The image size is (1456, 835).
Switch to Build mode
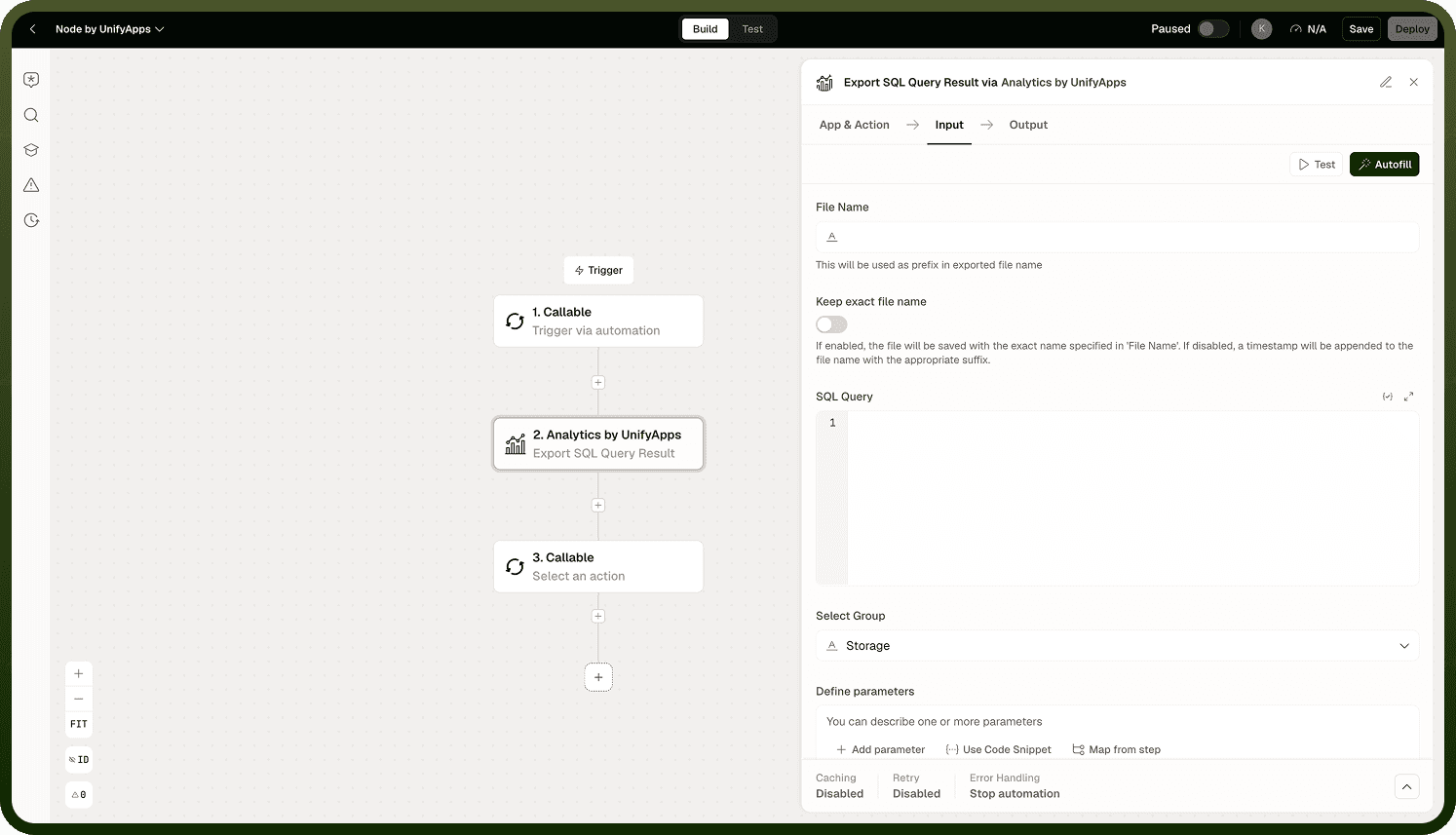coord(705,29)
